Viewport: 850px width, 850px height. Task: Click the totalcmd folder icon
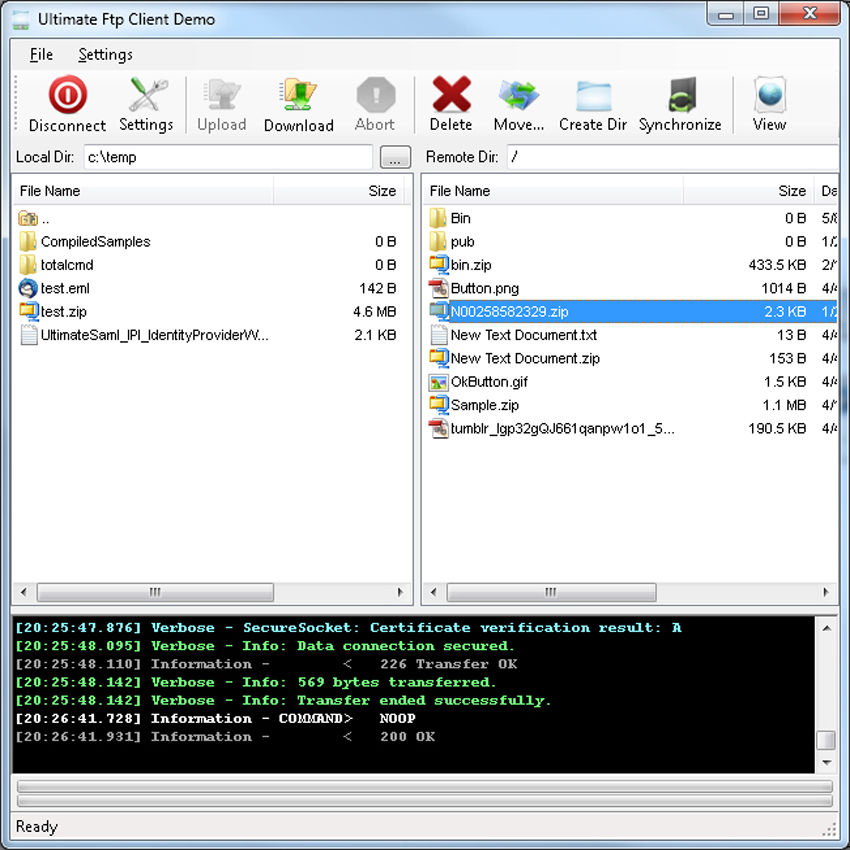[28, 265]
